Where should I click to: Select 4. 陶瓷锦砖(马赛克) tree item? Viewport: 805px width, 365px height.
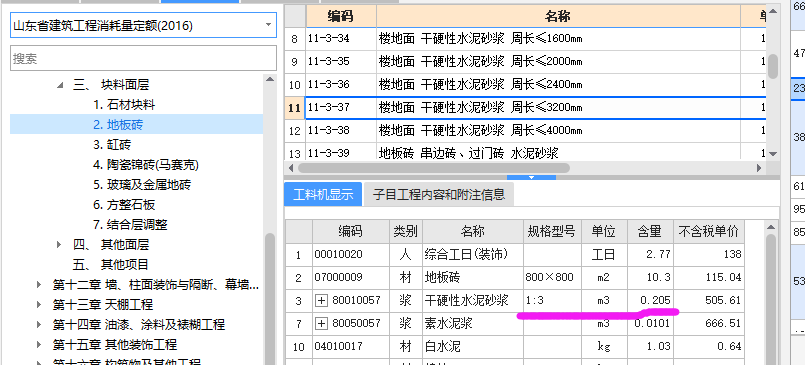[x=146, y=165]
